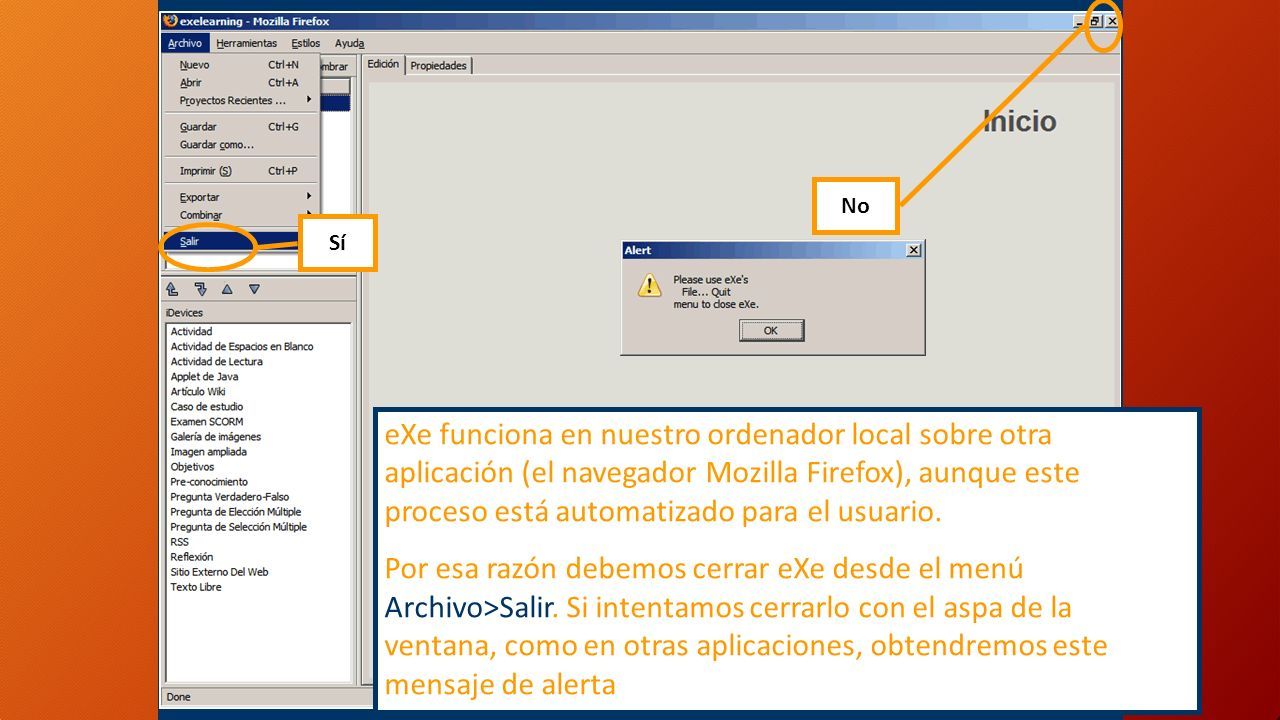Minimize the exelearning Firefox window
This screenshot has height=720, width=1280.
point(1080,21)
